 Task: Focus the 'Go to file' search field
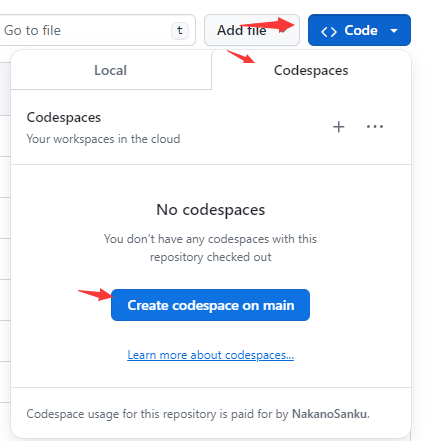point(97,30)
